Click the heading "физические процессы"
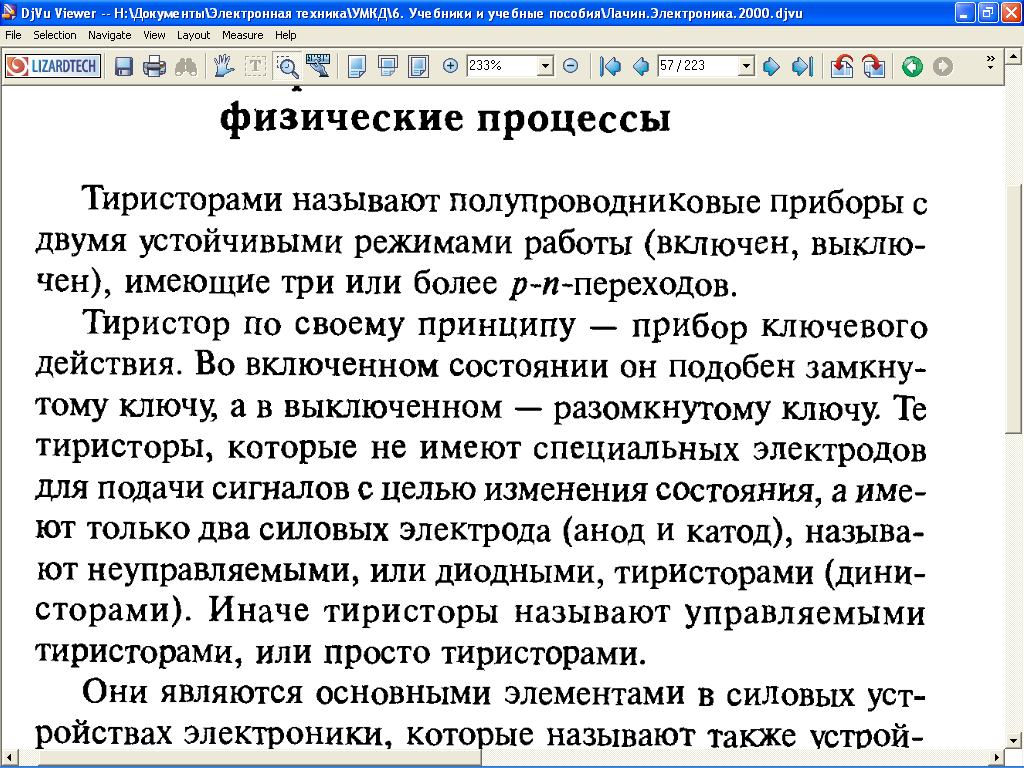The image size is (1024, 768). click(445, 119)
